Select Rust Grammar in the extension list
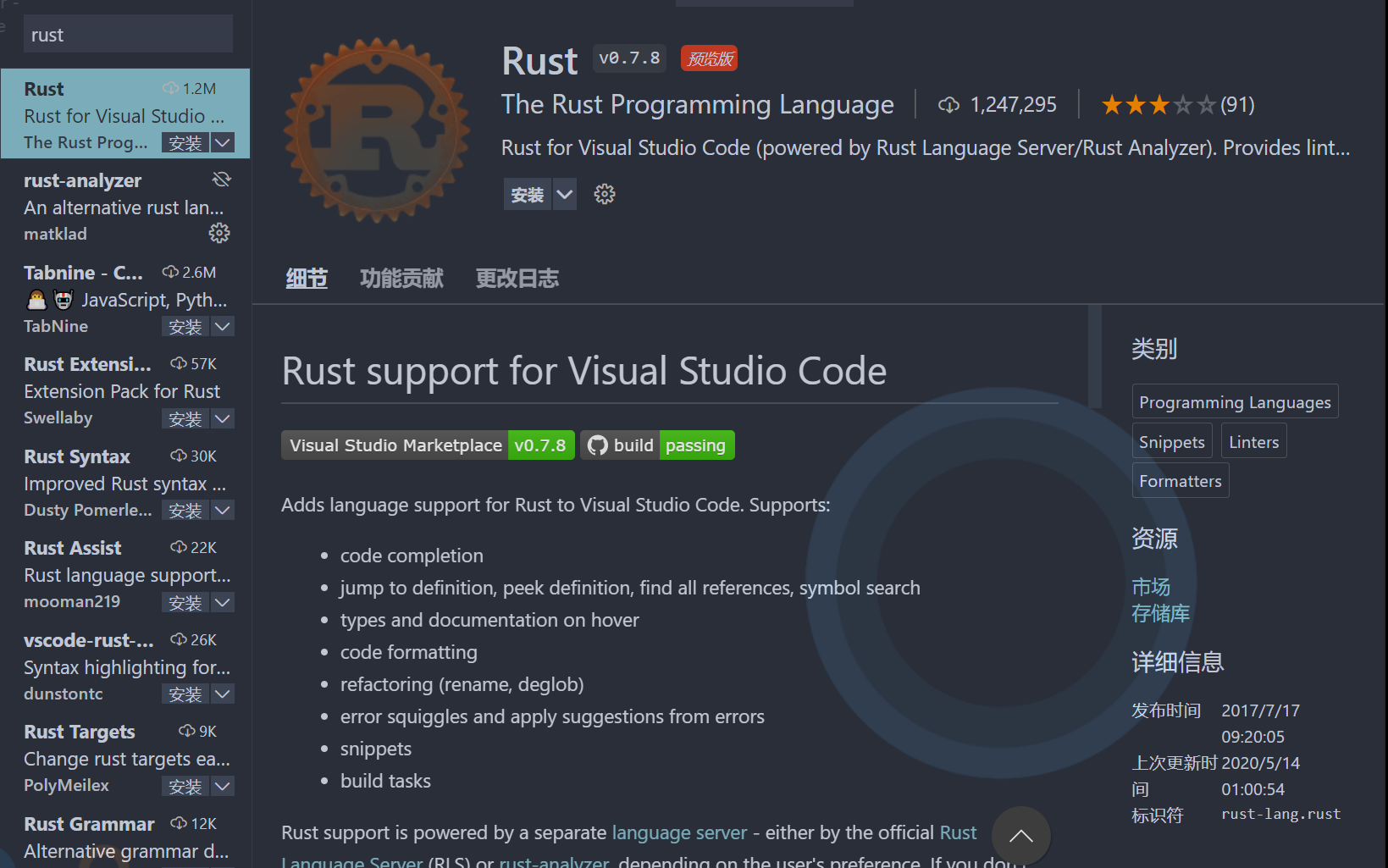1388x868 pixels. pos(125,837)
